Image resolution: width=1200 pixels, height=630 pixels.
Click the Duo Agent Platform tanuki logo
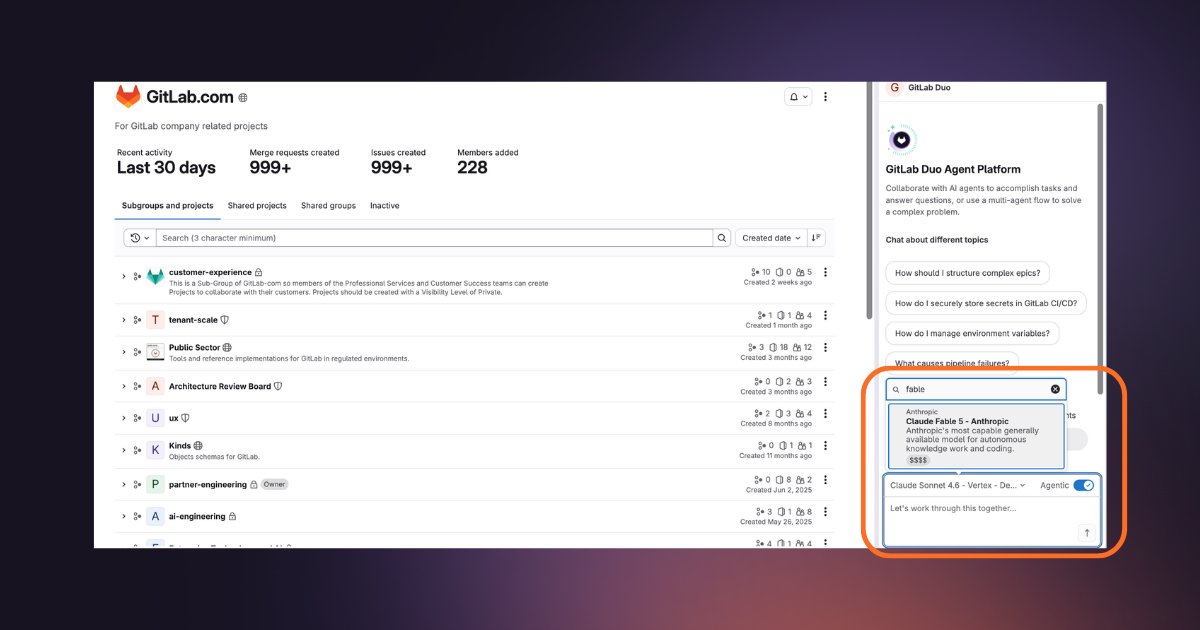[903, 140]
